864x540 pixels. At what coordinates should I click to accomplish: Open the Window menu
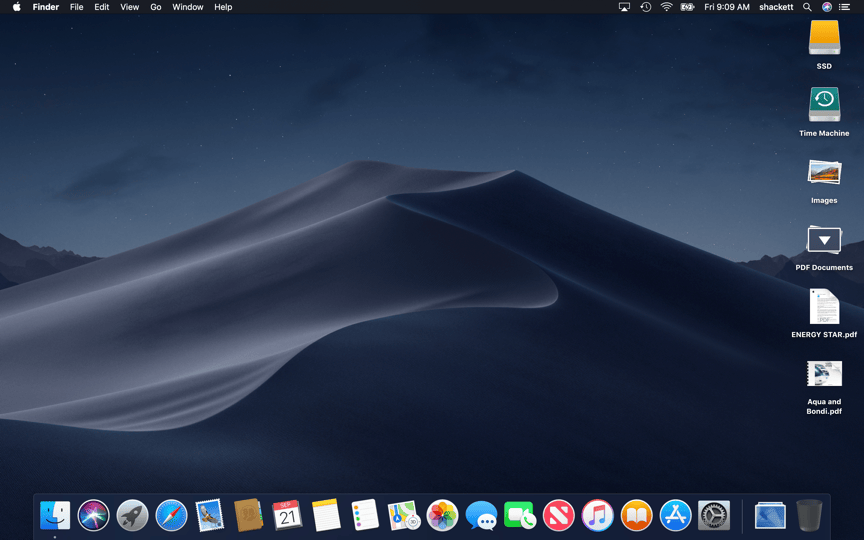click(188, 7)
